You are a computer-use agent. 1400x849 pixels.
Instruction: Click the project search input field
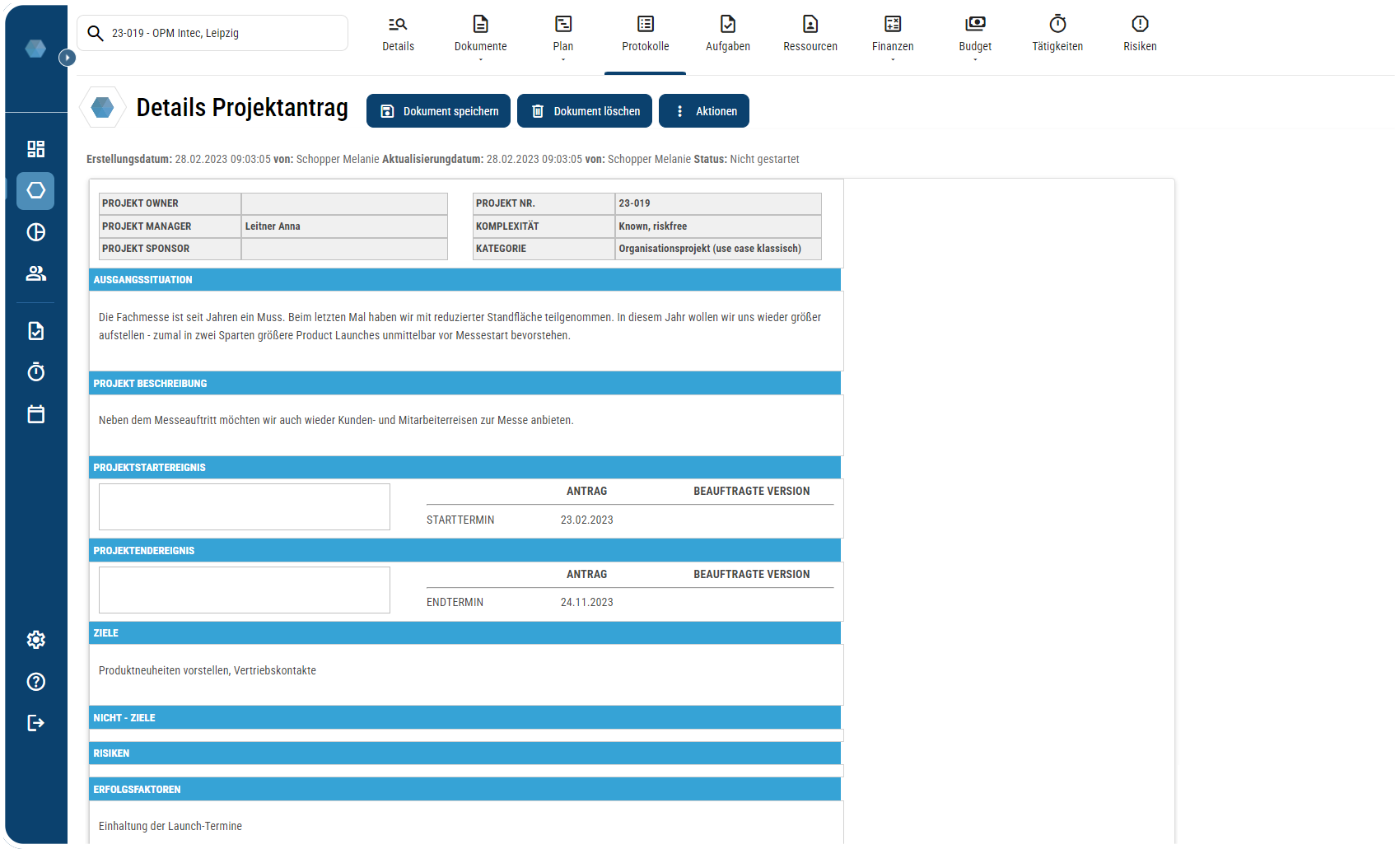(222, 34)
